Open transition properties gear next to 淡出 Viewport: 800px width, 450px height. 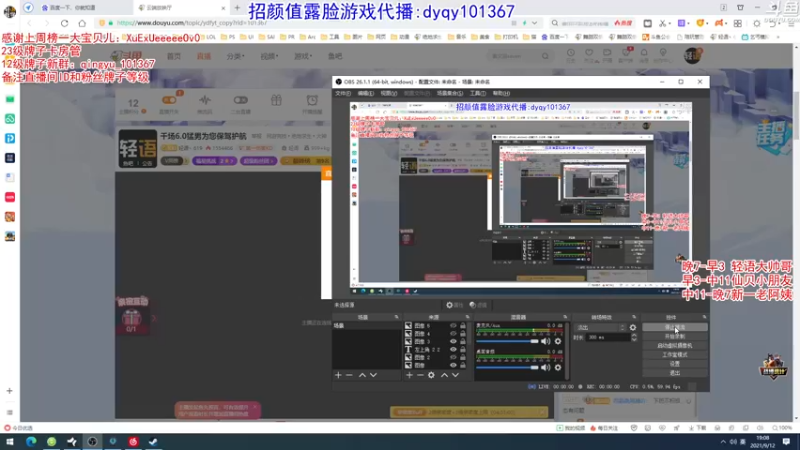point(633,328)
